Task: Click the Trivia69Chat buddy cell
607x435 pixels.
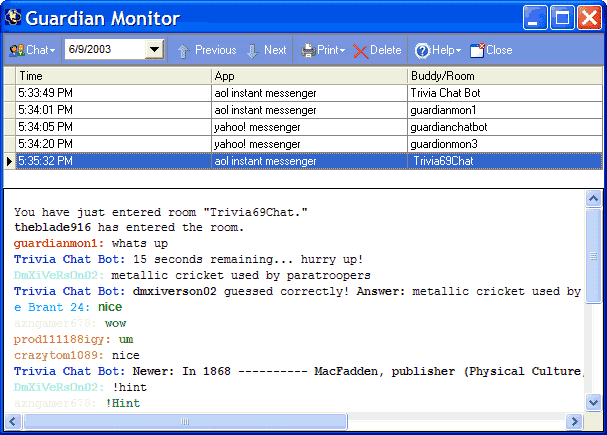Action: (x=505, y=161)
